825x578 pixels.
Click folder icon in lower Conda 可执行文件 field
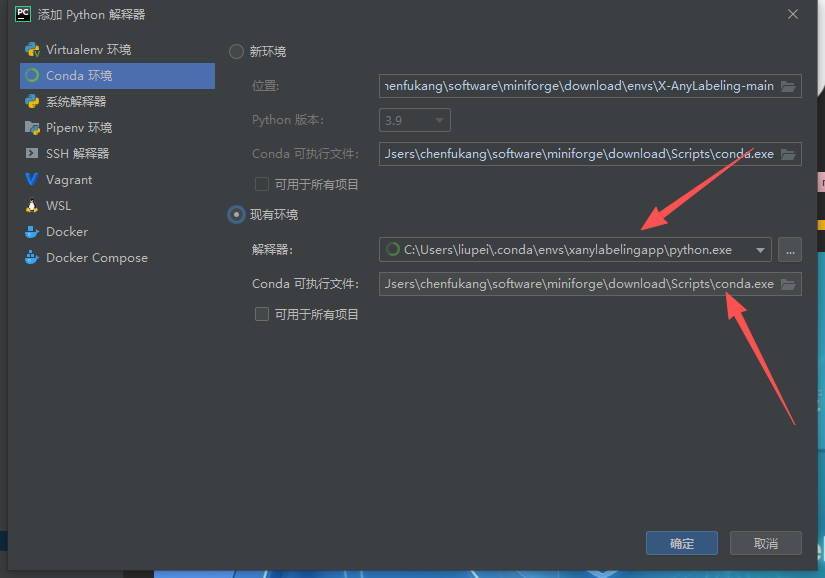click(x=788, y=285)
